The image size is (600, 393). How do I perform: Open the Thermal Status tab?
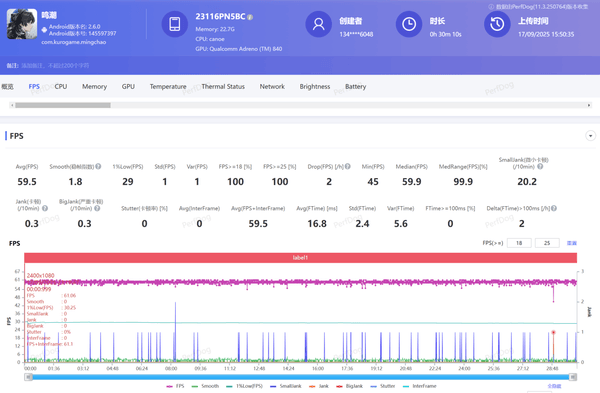pos(223,86)
